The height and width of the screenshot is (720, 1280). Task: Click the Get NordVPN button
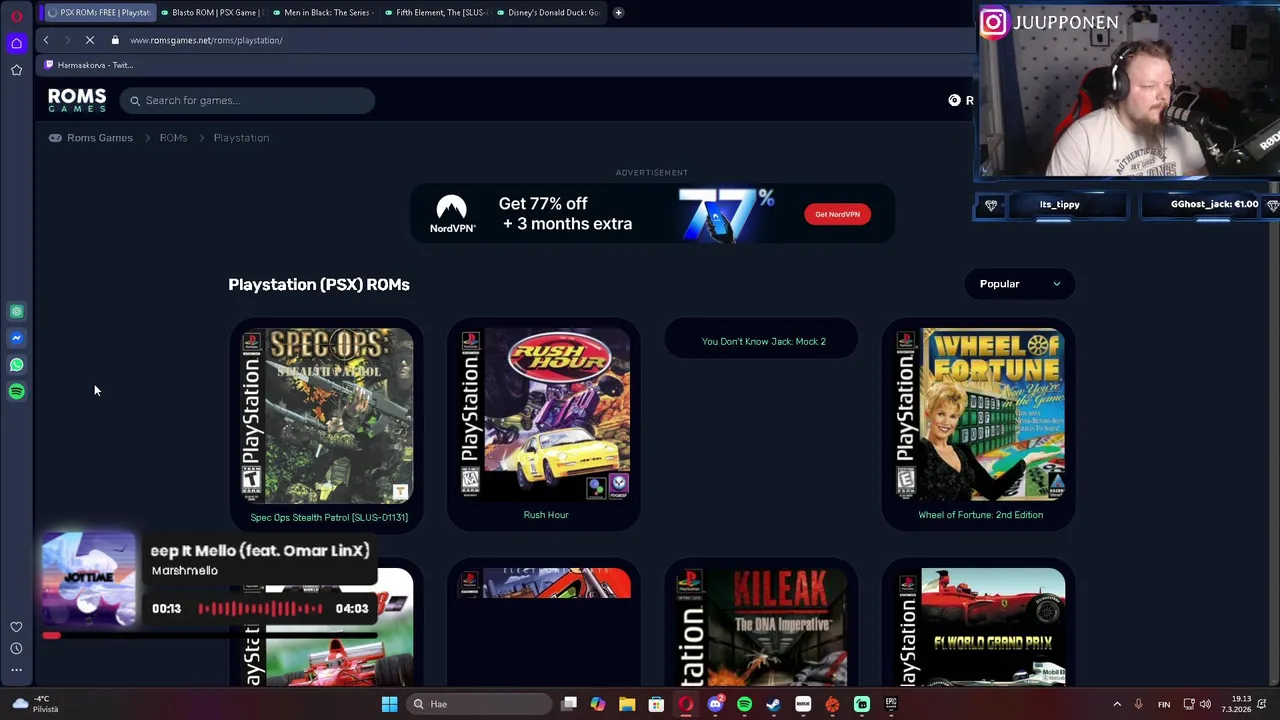click(837, 214)
